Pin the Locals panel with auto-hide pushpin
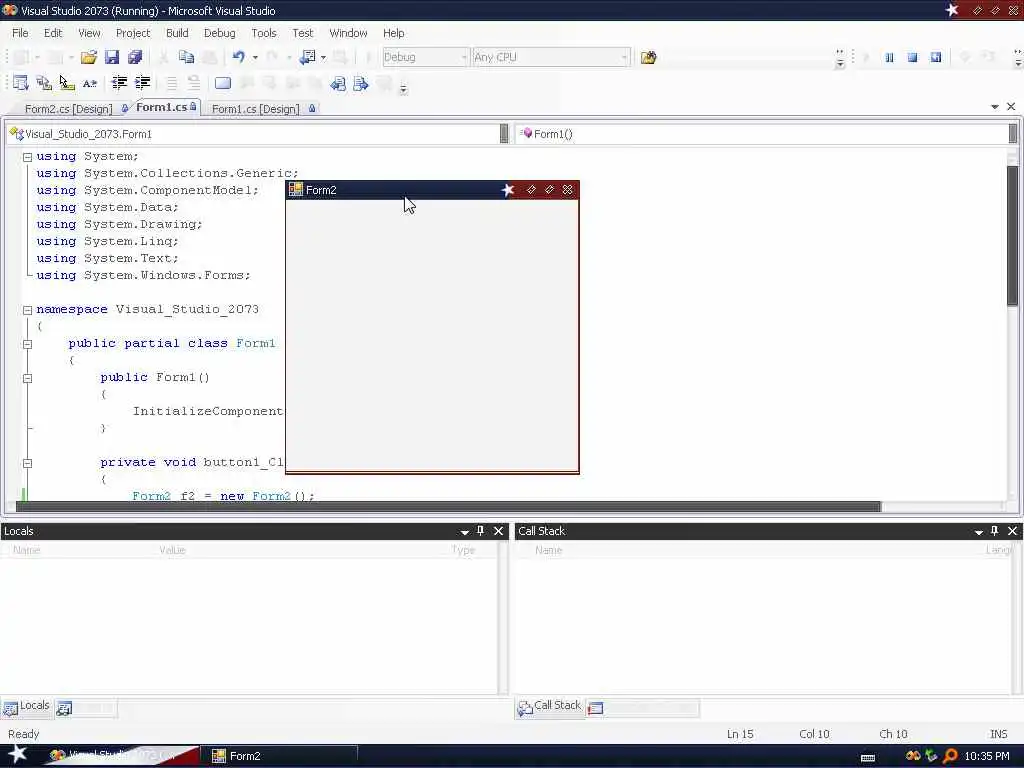Viewport: 1024px width, 768px height. coord(481,531)
